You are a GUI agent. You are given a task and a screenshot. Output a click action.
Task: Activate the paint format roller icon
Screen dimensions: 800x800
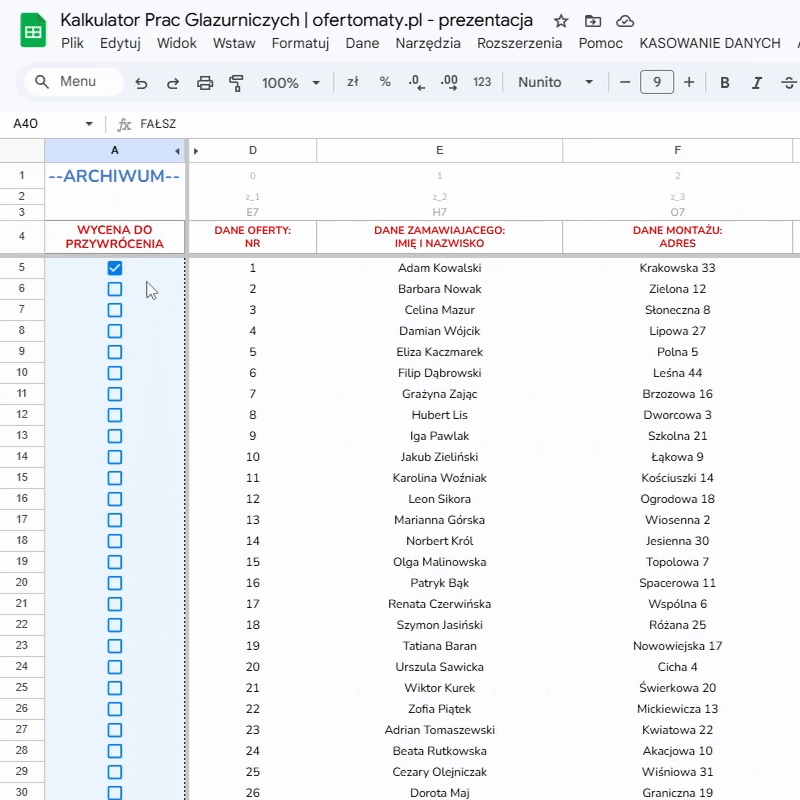tap(237, 83)
